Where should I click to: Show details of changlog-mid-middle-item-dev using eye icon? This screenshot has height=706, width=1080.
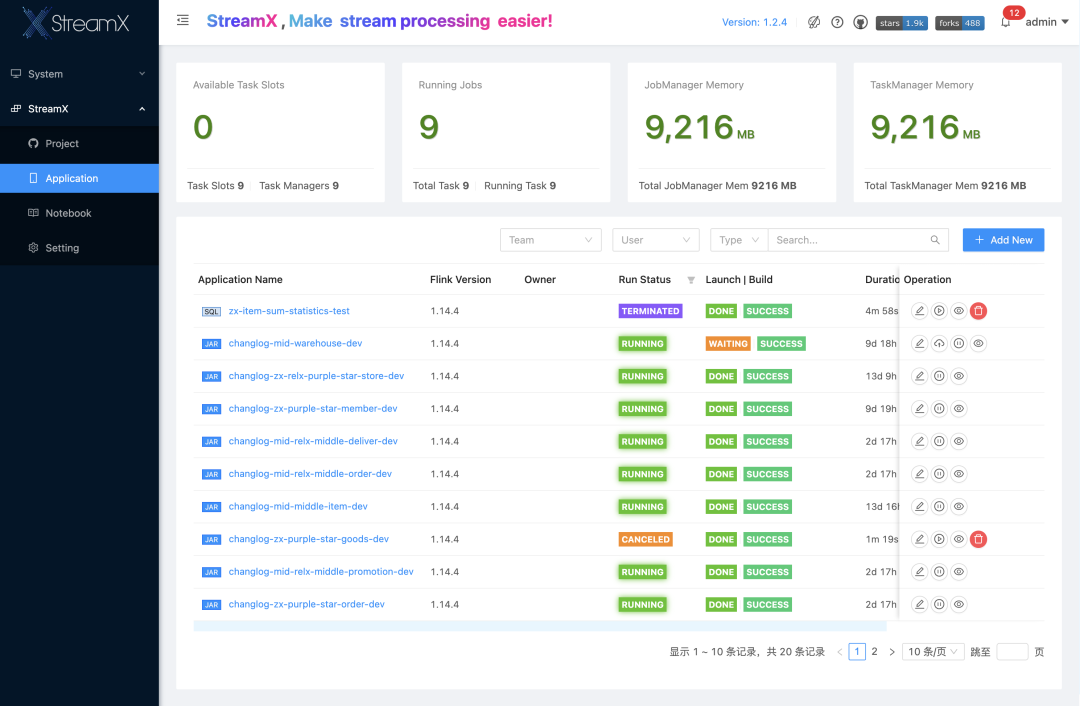pos(959,506)
